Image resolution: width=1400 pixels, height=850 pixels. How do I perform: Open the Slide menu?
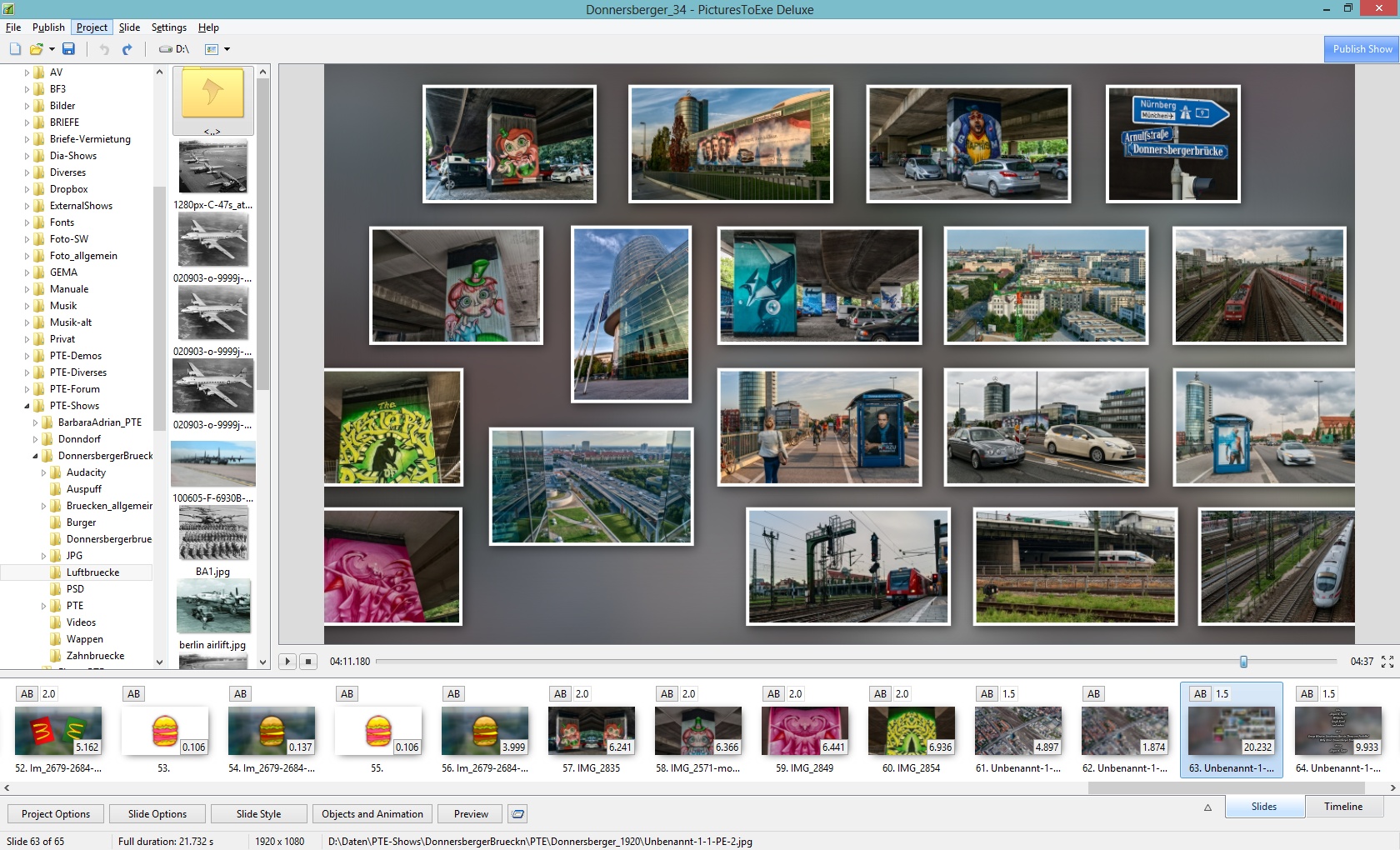pos(129,27)
